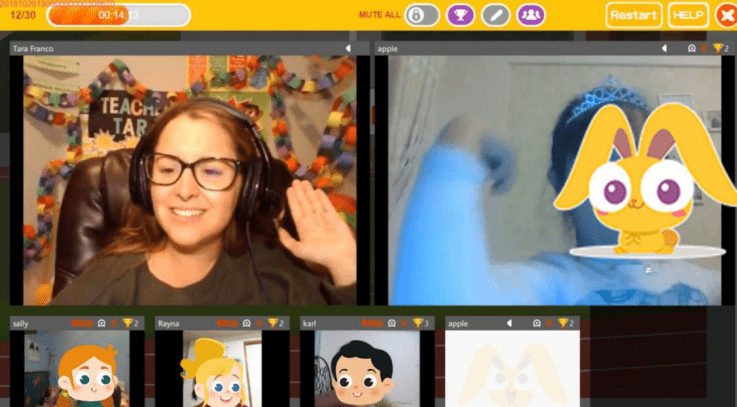
Task: Click Rayna's camera icon
Action: click(x=247, y=323)
